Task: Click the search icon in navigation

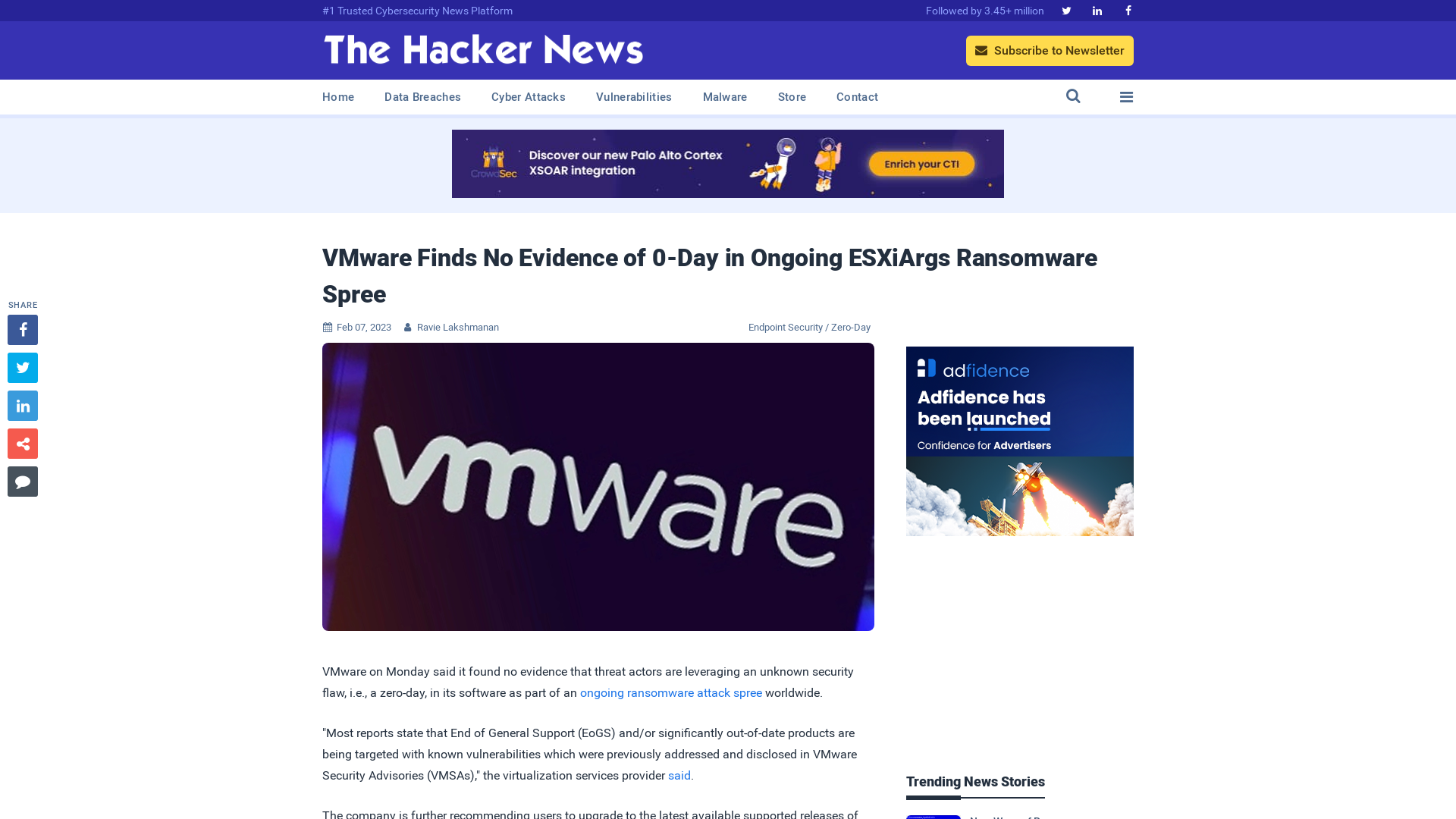Action: [1073, 96]
